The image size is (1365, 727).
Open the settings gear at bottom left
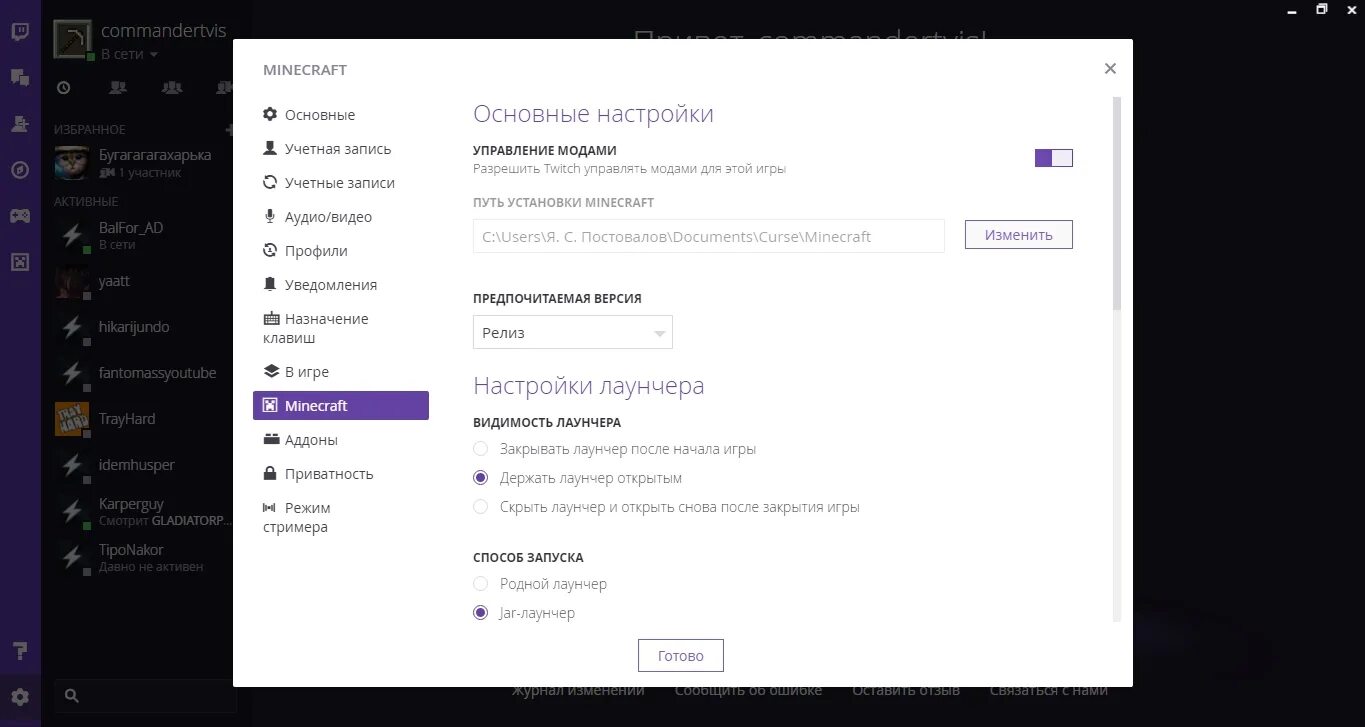(x=20, y=697)
